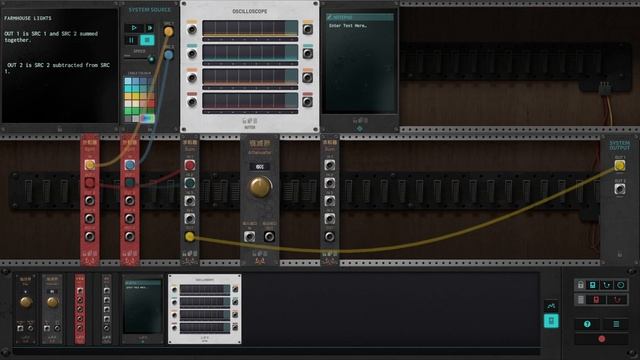Click the oscilloscope's first (yellow) output jack
Screen dimensions: 640x360
pyautogui.click(x=308, y=29)
